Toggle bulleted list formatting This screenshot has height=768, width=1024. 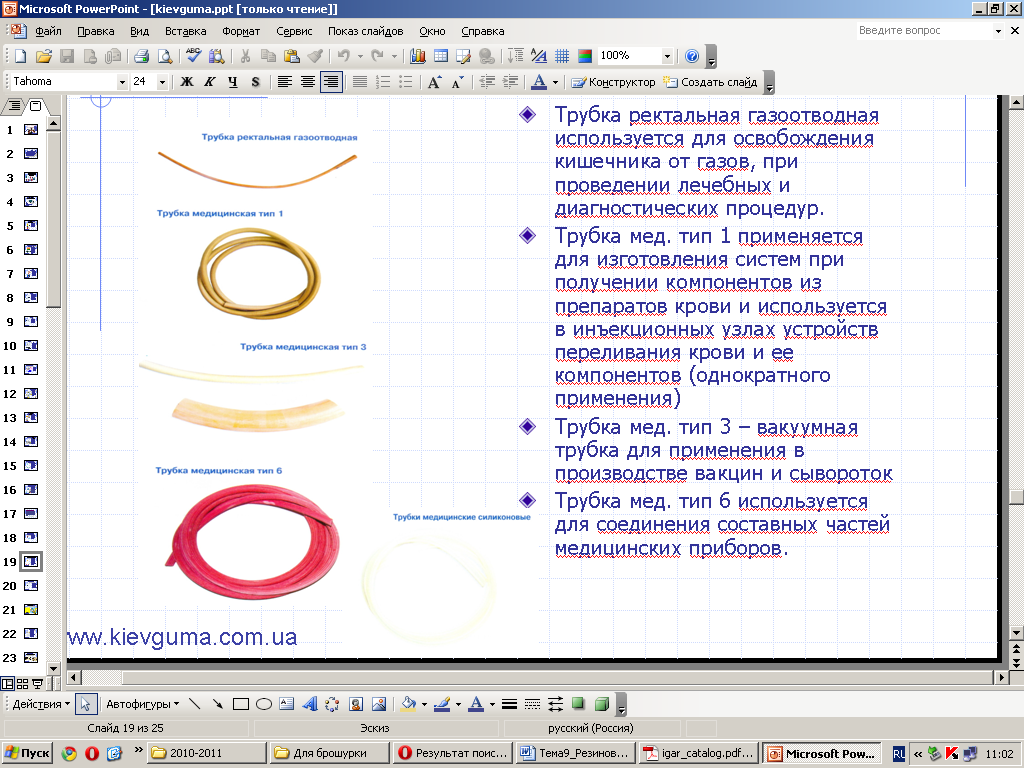click(x=406, y=82)
